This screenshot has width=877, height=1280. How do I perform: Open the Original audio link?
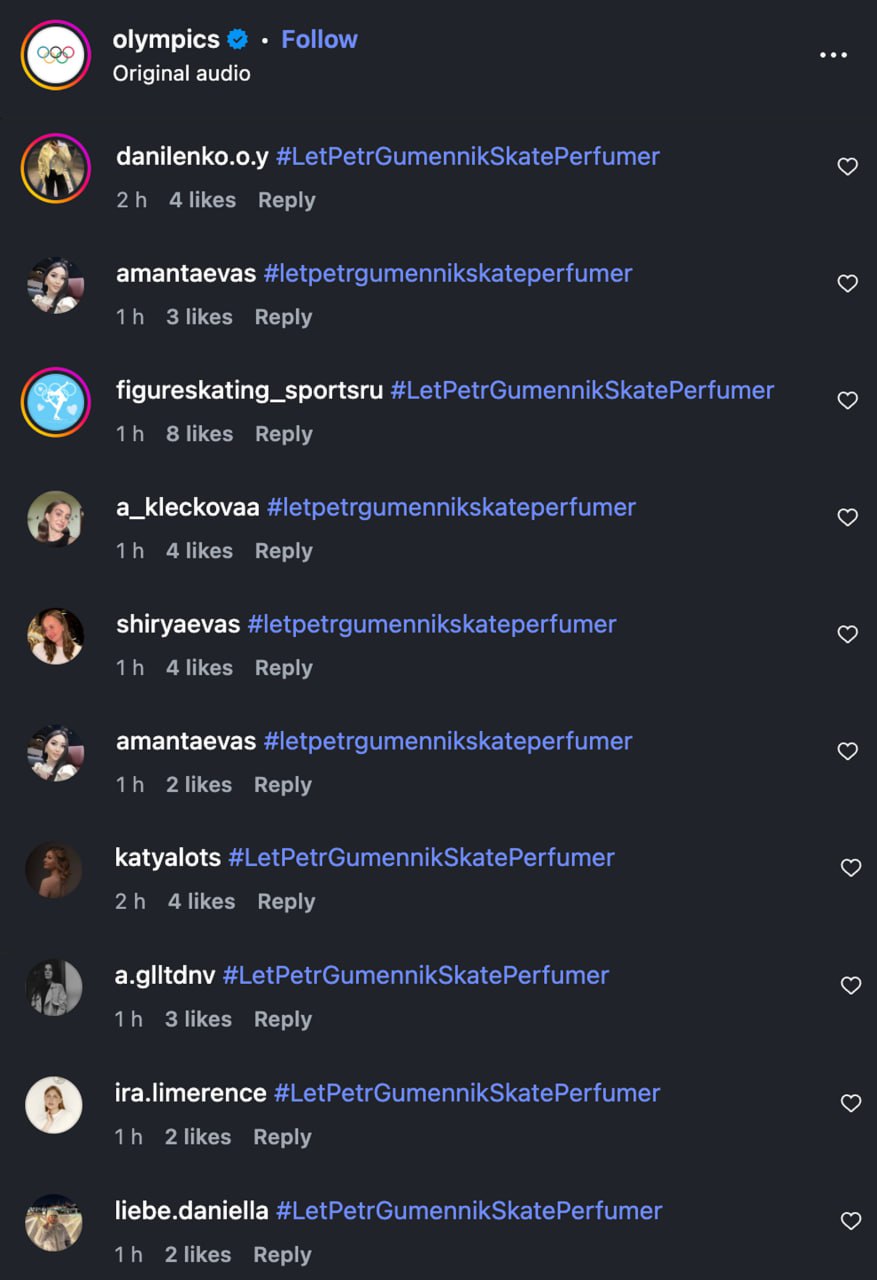click(x=181, y=73)
